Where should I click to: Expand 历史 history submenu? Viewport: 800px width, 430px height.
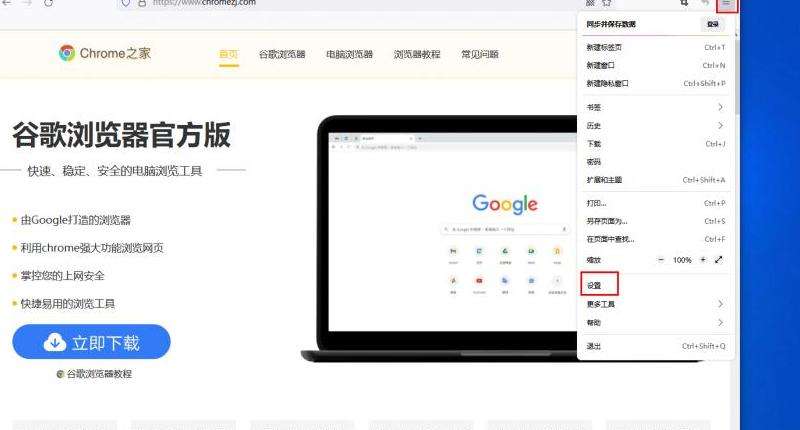click(655, 125)
